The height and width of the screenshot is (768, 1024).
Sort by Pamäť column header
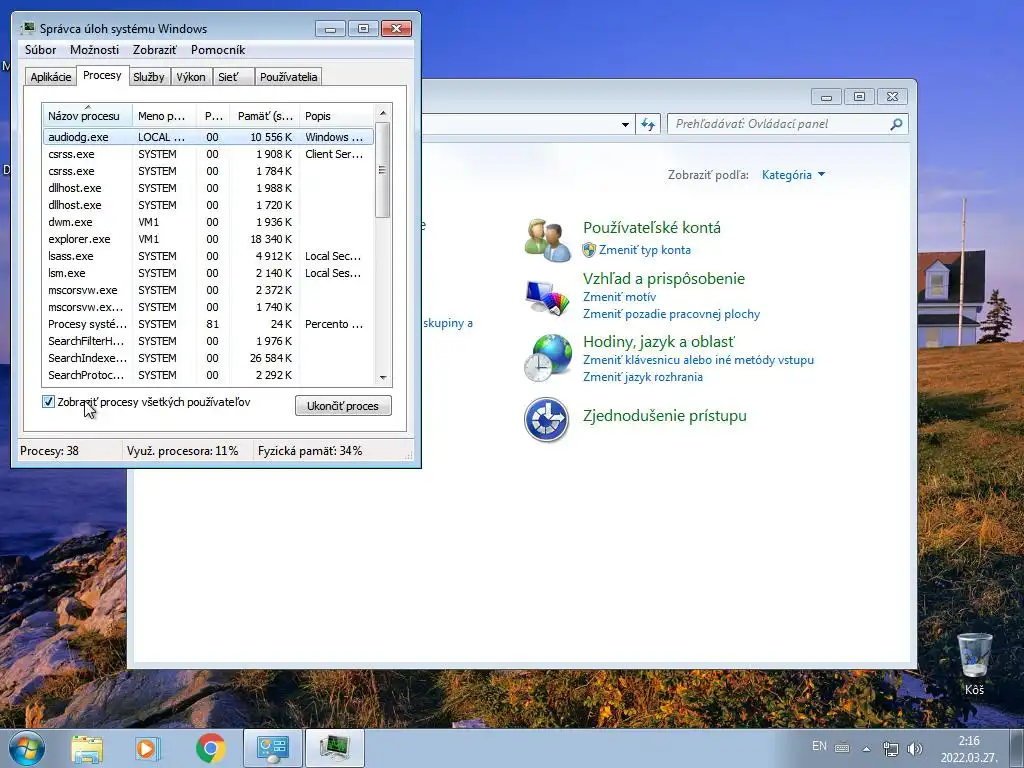(x=264, y=116)
